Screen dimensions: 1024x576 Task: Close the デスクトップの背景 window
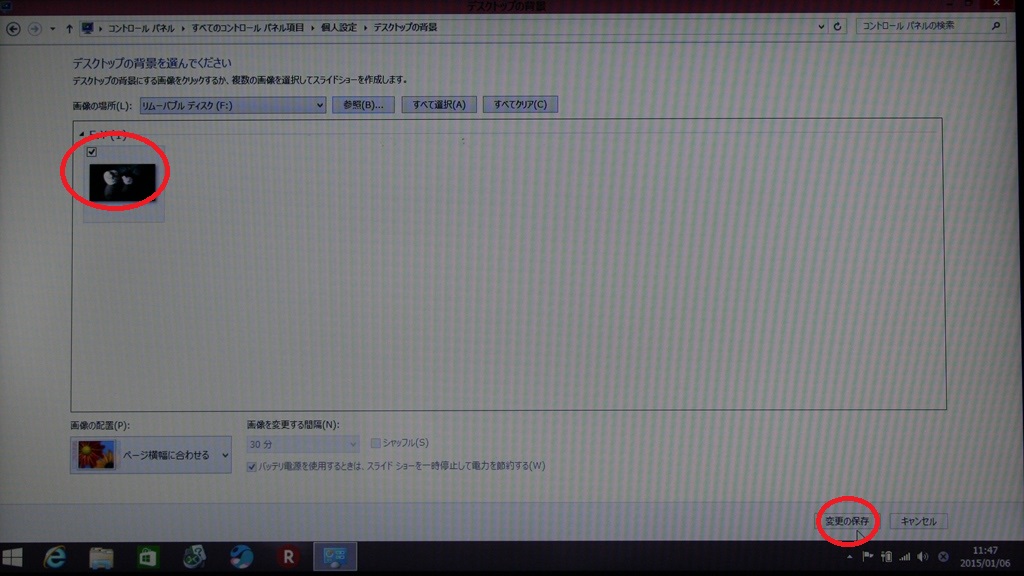click(x=997, y=4)
